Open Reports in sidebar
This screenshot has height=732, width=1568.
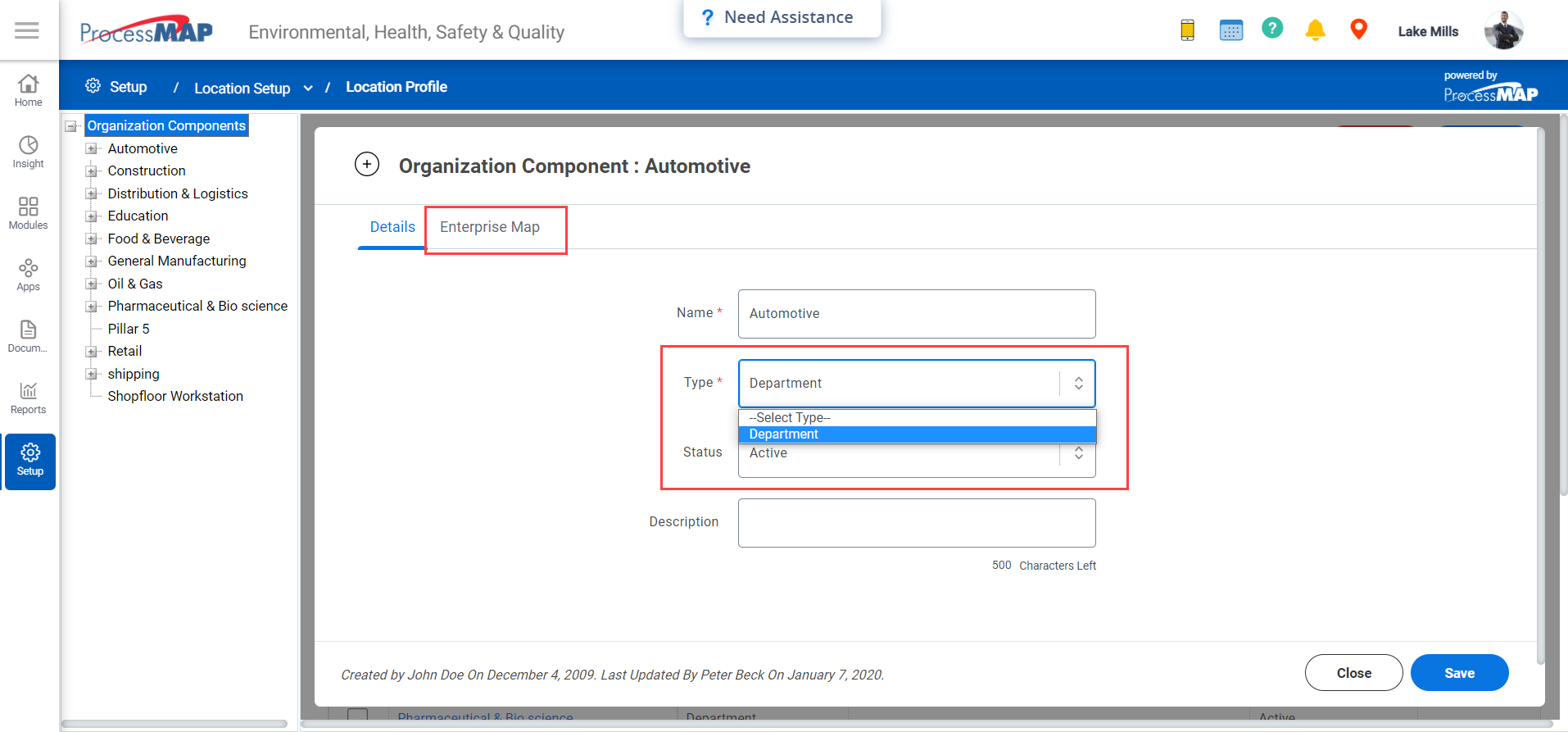(29, 398)
